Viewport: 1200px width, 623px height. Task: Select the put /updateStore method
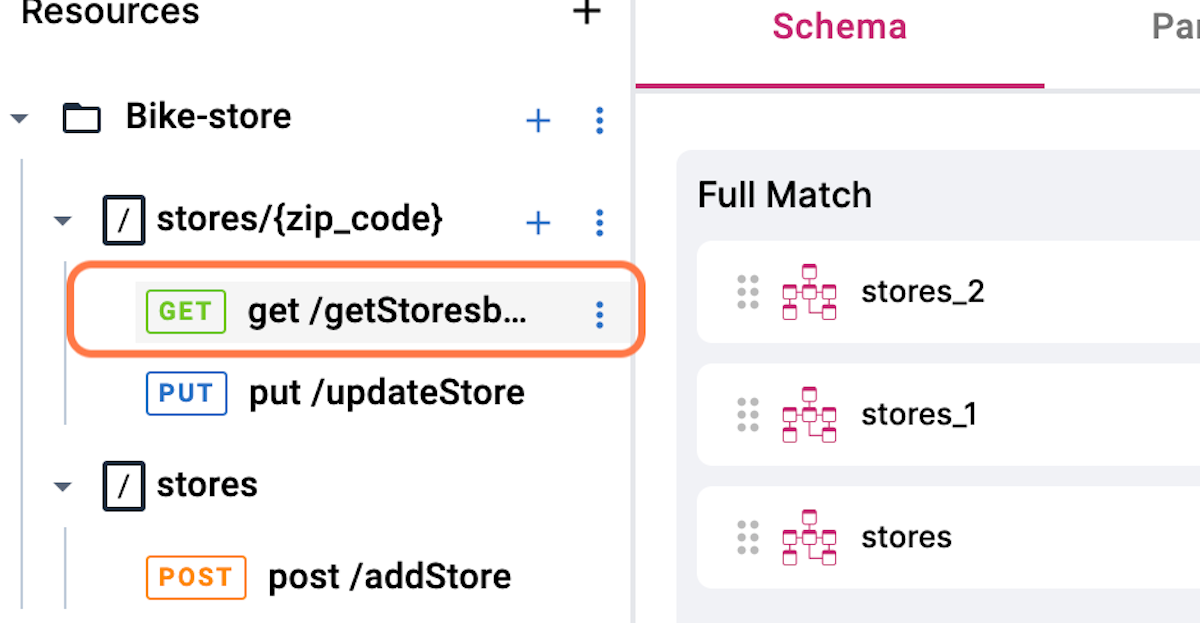[386, 393]
